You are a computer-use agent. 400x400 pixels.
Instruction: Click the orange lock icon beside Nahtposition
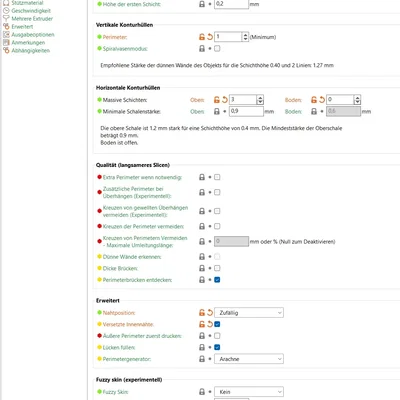pos(202,313)
